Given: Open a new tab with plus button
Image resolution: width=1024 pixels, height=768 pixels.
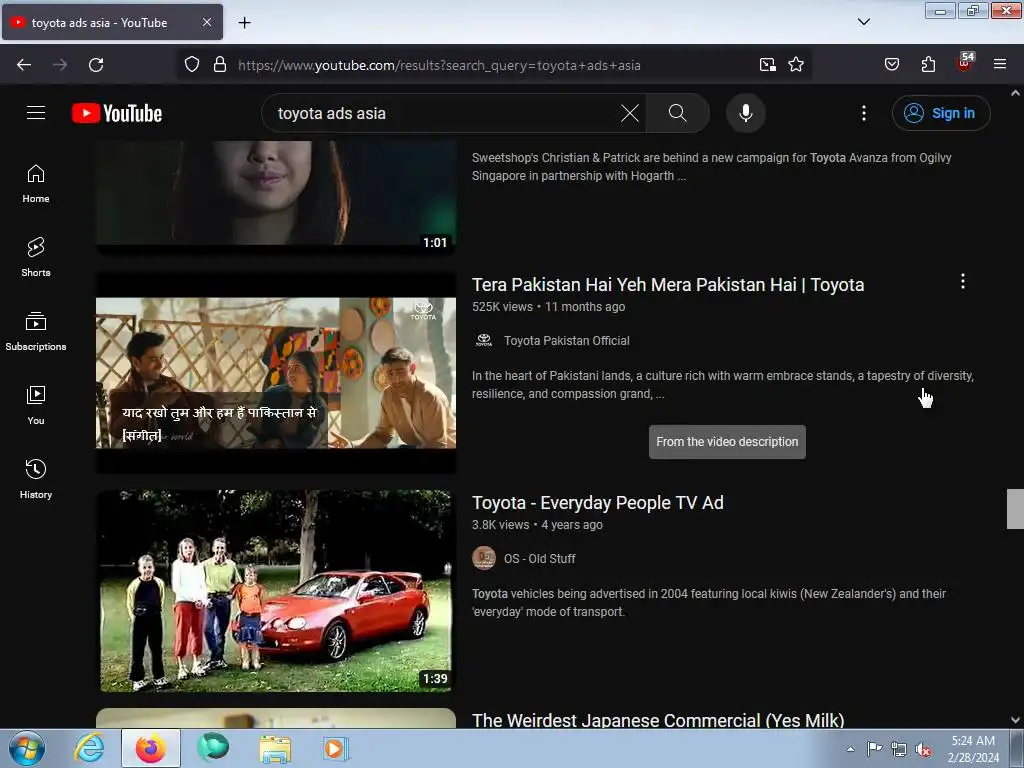Looking at the screenshot, I should (244, 23).
